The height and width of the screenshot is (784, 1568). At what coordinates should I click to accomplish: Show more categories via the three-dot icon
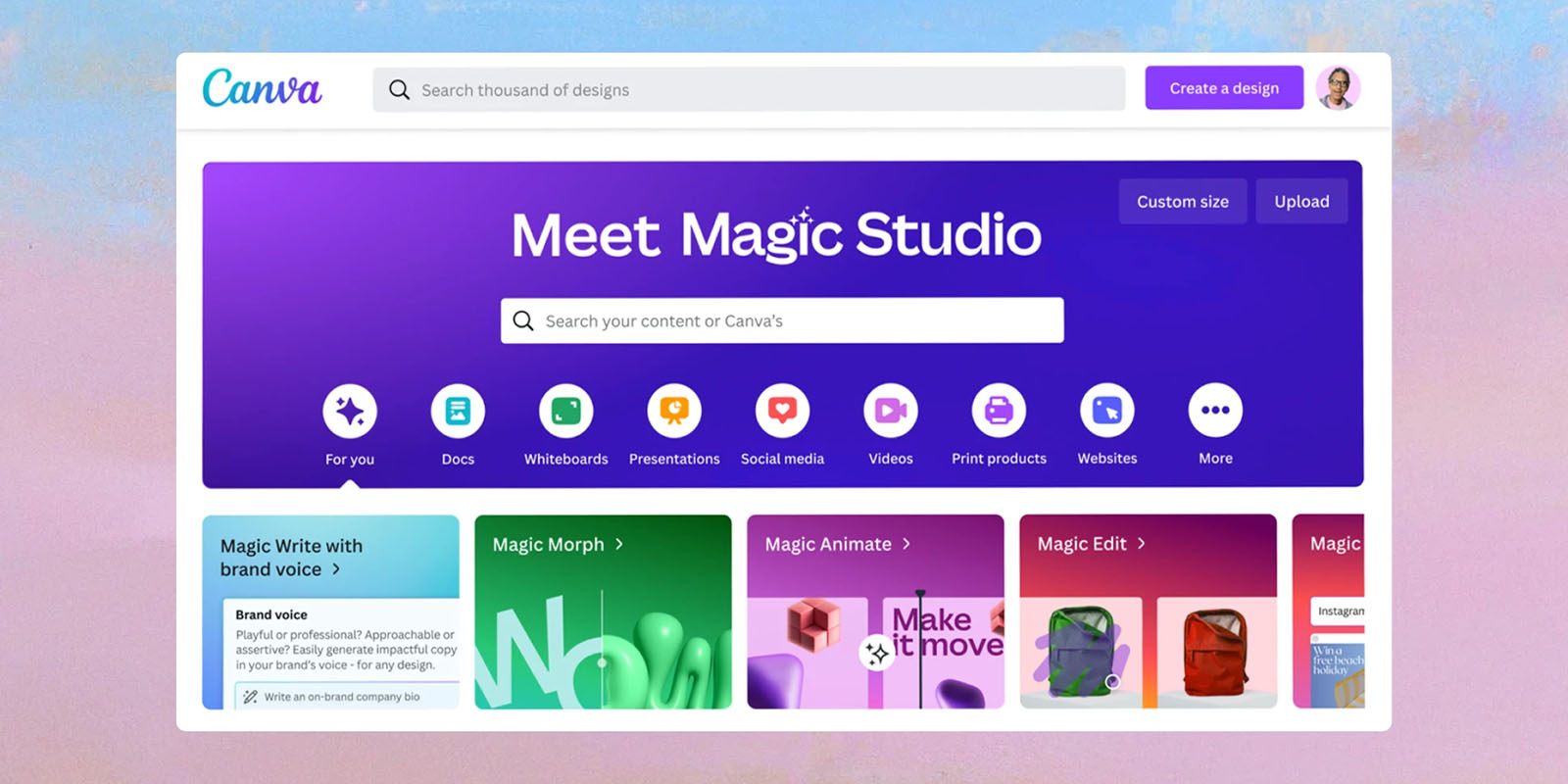click(x=1215, y=411)
